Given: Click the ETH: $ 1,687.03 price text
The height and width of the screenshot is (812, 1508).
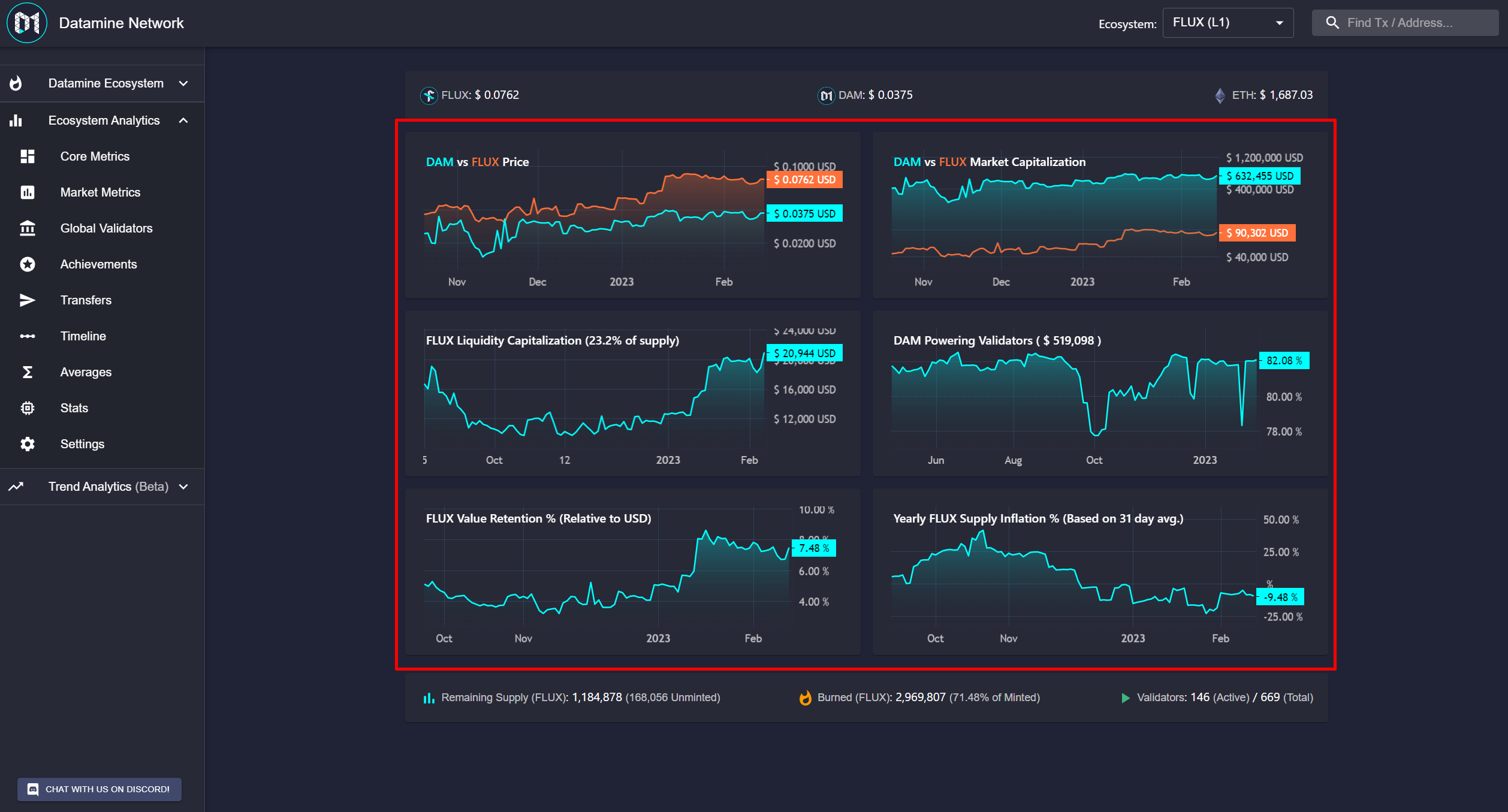Looking at the screenshot, I should [1272, 95].
